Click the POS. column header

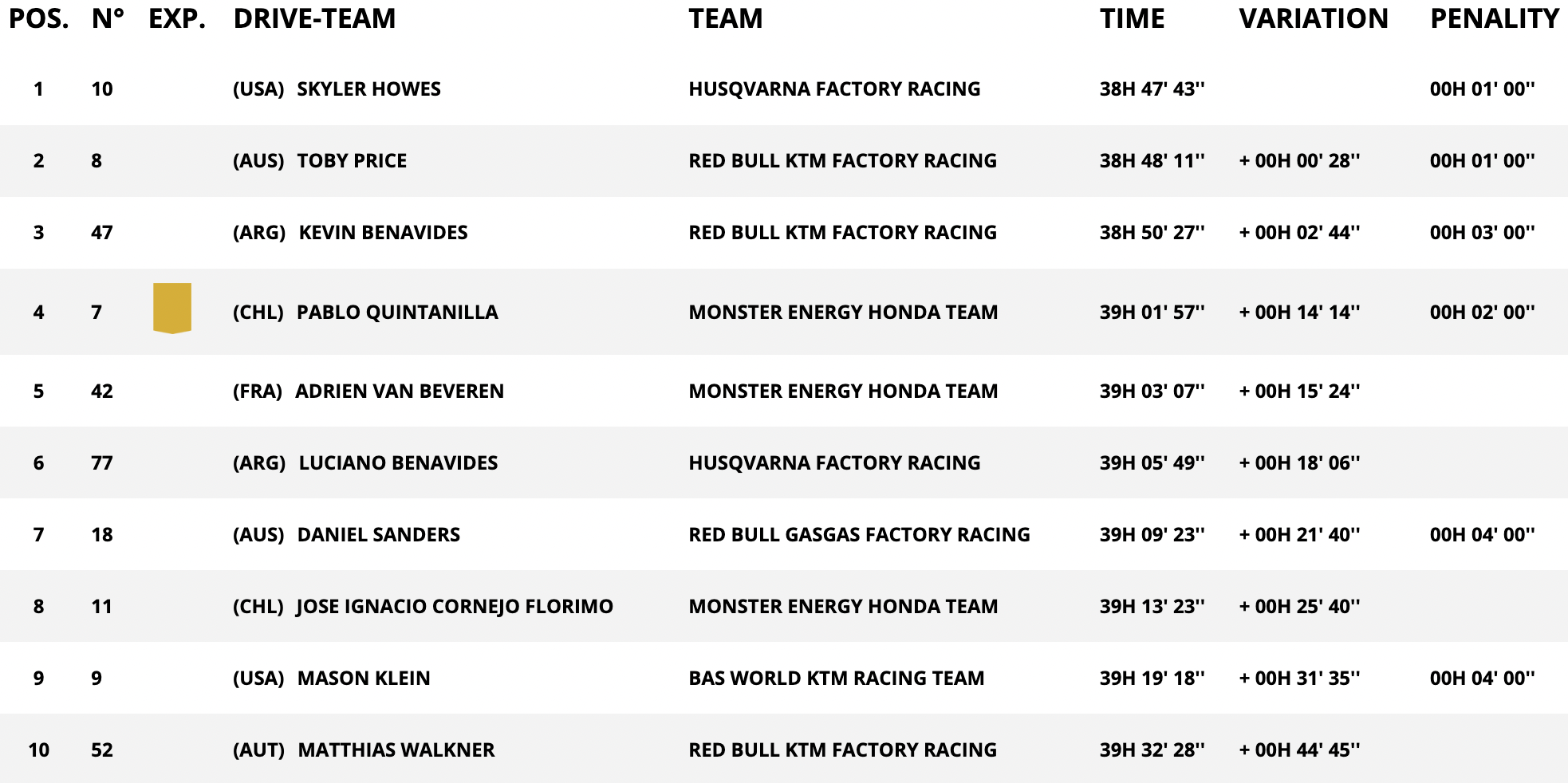[x=38, y=18]
